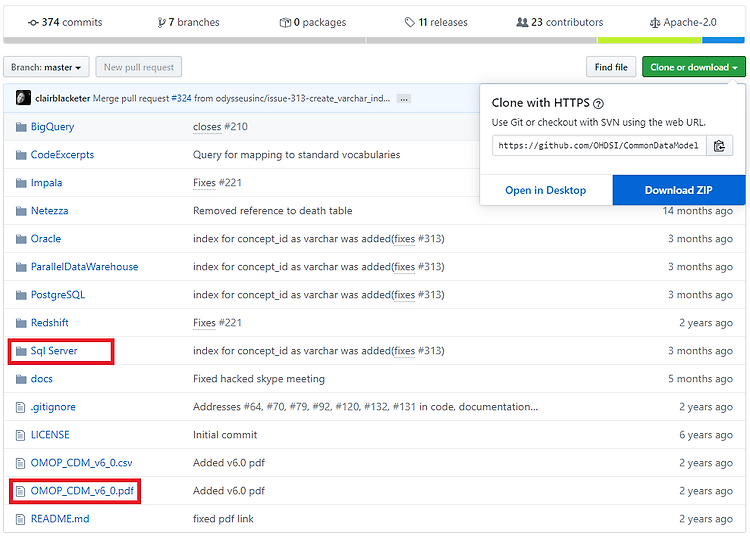Open 'Query for mapping to standard vocabularies' commit
This screenshot has width=750, height=539.
pos(297,155)
